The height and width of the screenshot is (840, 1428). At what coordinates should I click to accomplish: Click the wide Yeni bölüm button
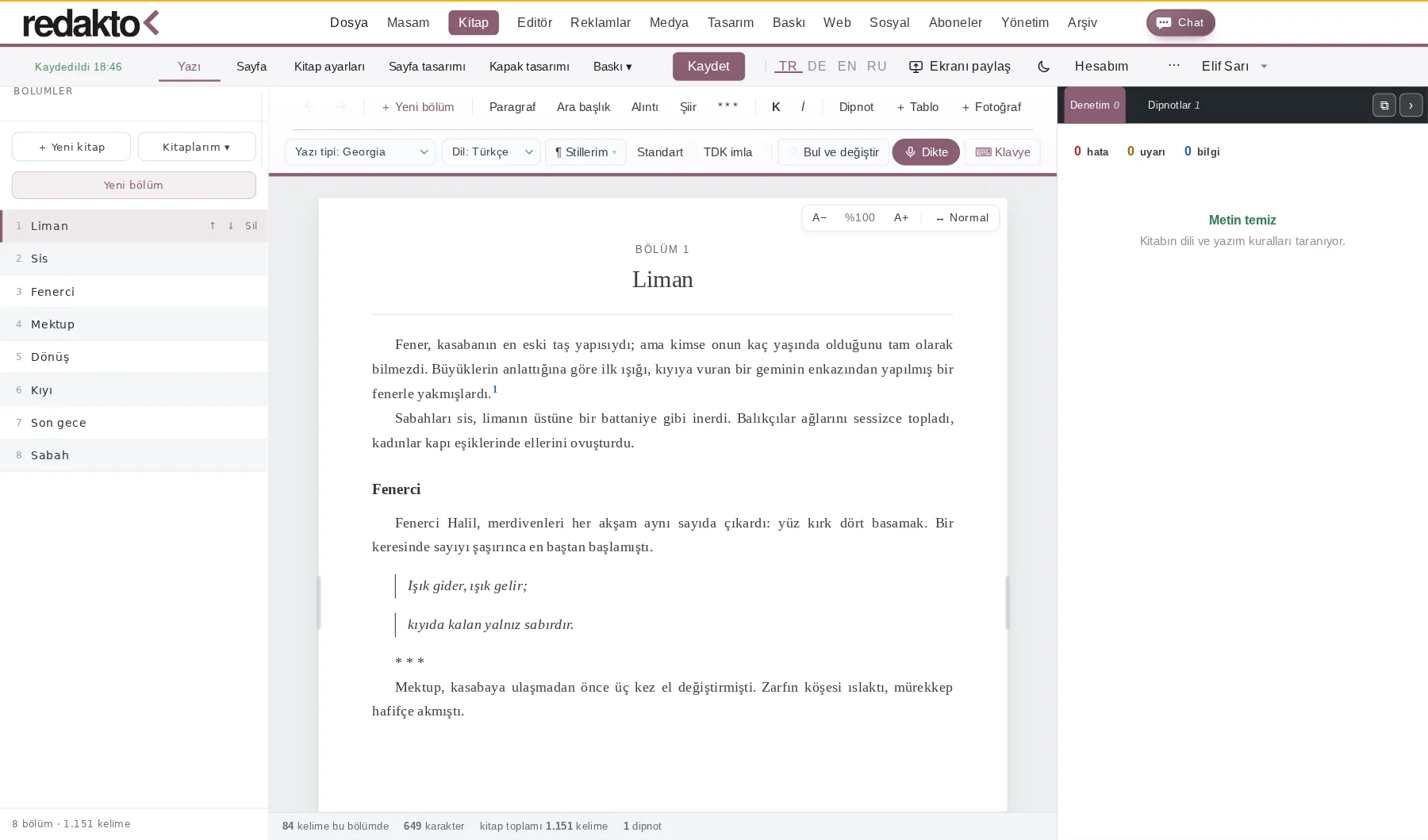[134, 186]
